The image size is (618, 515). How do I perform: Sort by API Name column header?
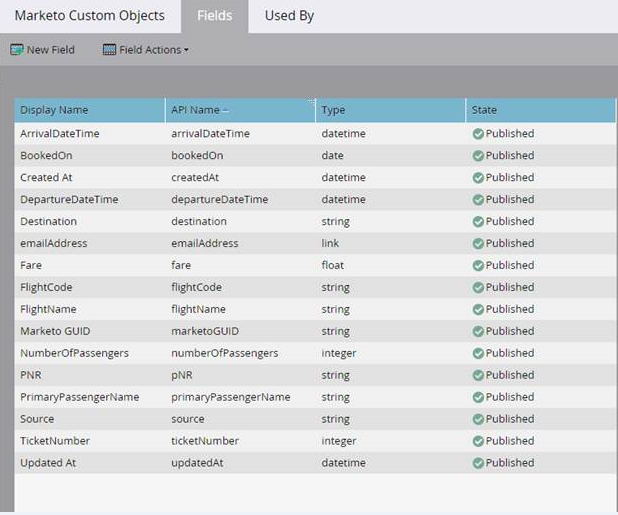[240, 110]
